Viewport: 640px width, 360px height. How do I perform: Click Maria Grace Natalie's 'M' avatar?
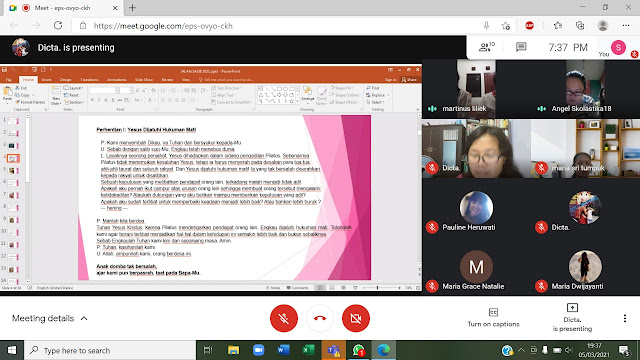(x=476, y=267)
